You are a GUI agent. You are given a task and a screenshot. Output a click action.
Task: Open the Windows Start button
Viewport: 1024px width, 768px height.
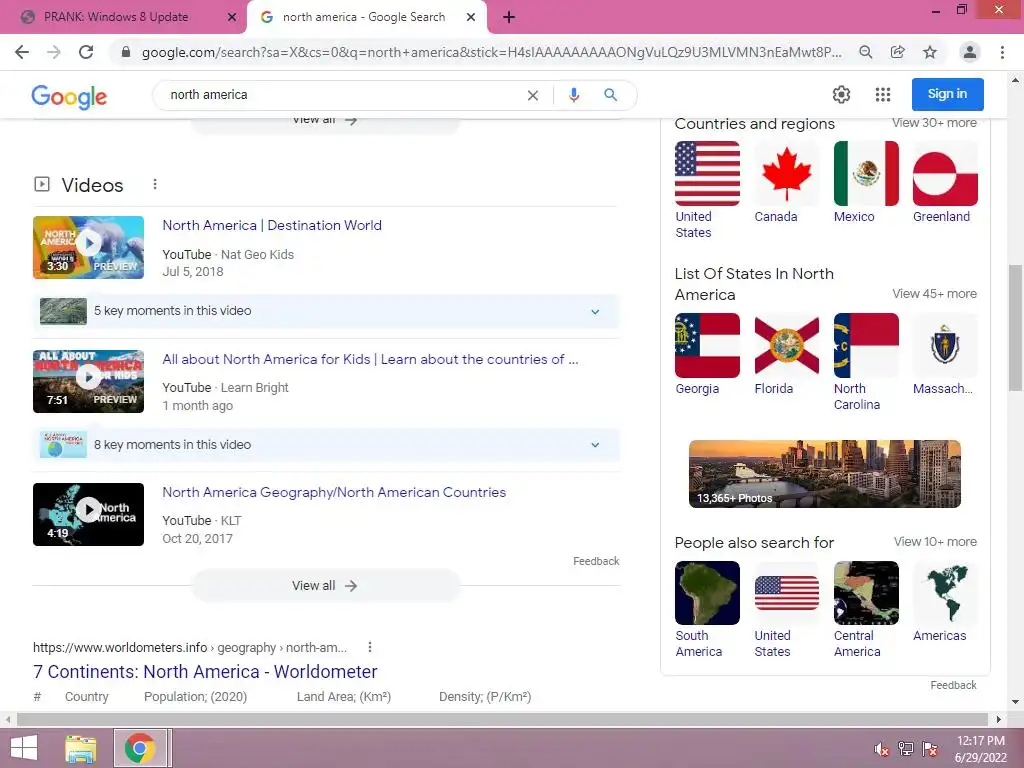coord(24,748)
